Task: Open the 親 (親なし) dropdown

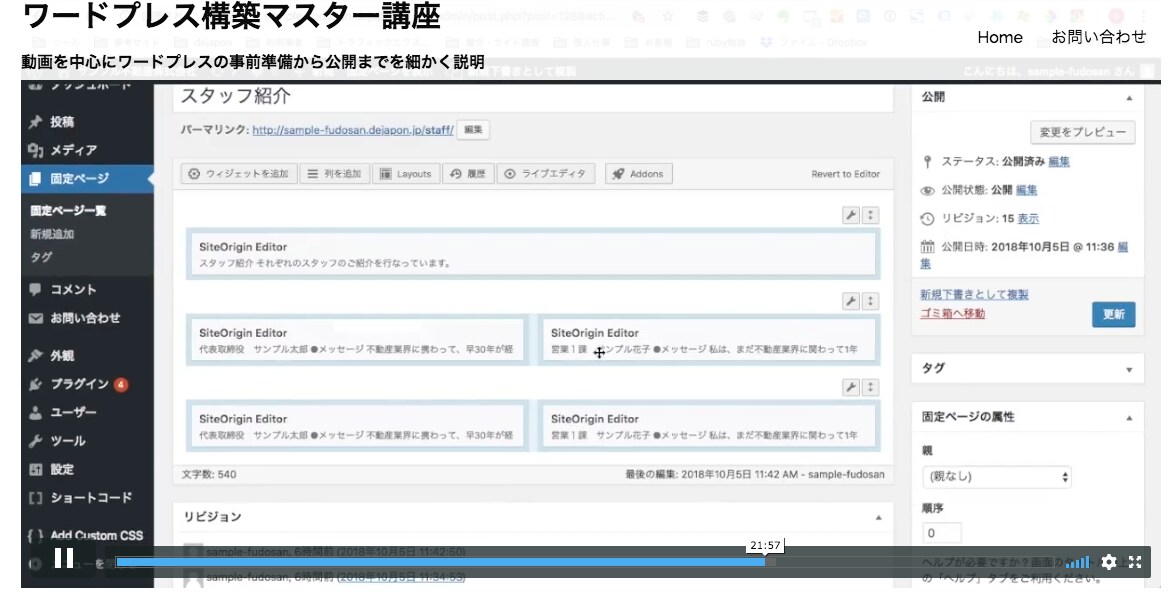Action: [x=996, y=477]
